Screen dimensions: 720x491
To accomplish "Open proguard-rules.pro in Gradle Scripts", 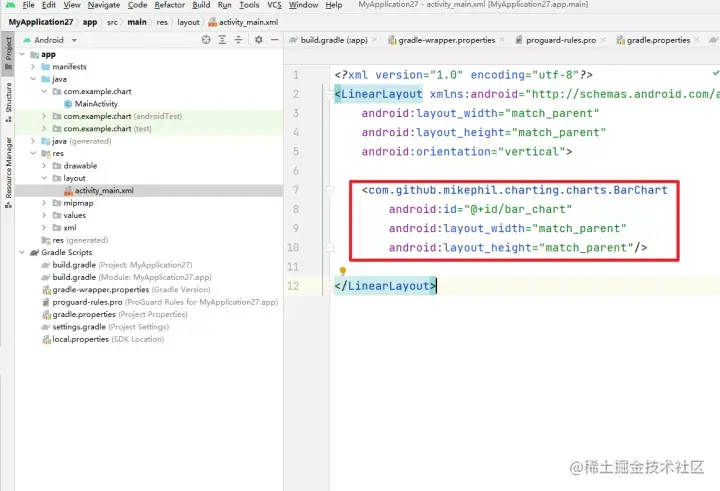I will coord(160,302).
